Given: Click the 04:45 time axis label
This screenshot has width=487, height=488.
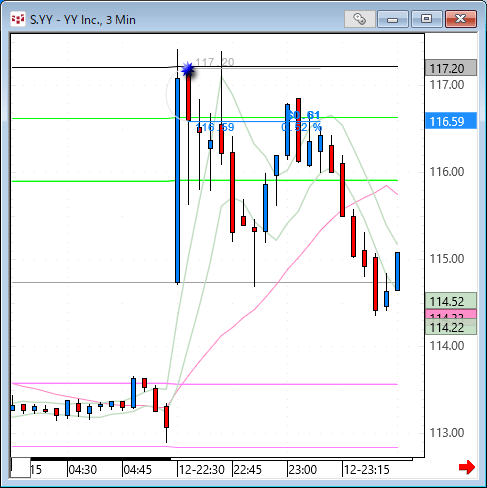Looking at the screenshot, I should tap(137, 470).
